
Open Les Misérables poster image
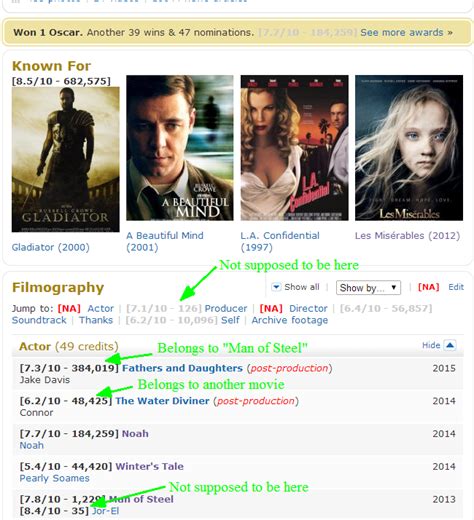click(409, 148)
